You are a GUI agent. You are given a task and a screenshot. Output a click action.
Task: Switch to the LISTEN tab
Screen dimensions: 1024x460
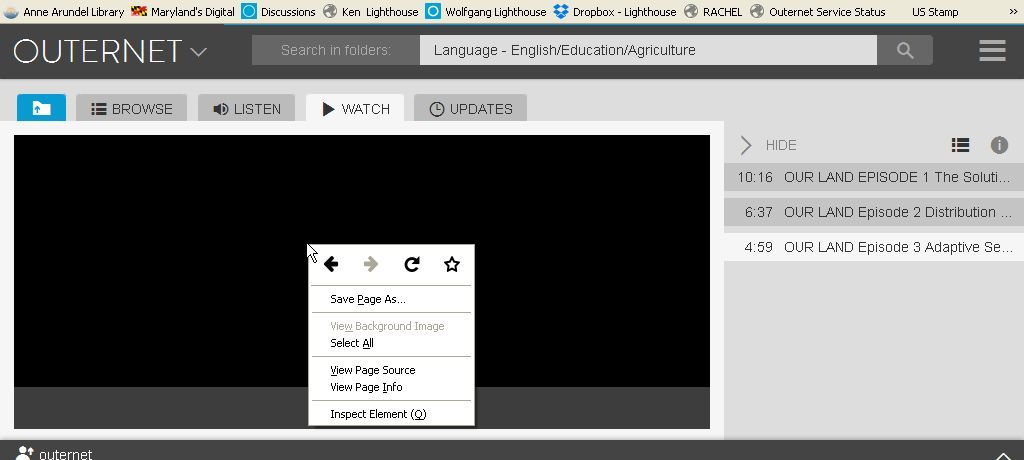[246, 109]
